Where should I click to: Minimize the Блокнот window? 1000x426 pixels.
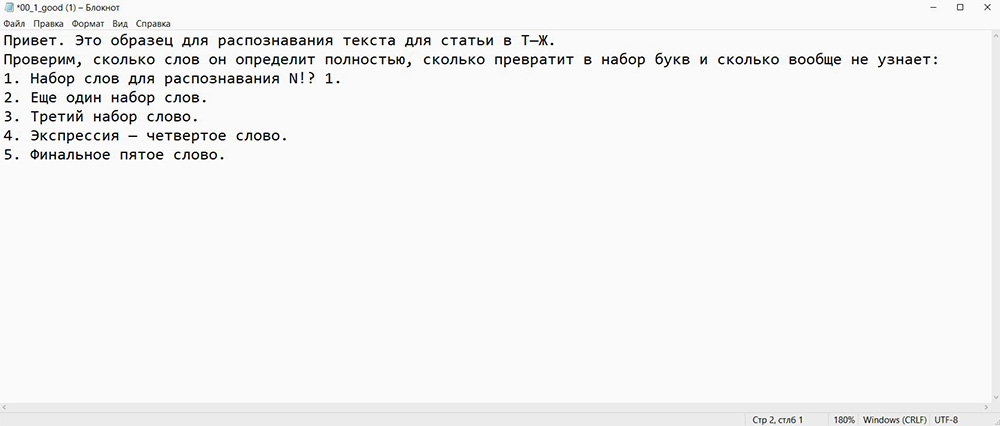929,8
